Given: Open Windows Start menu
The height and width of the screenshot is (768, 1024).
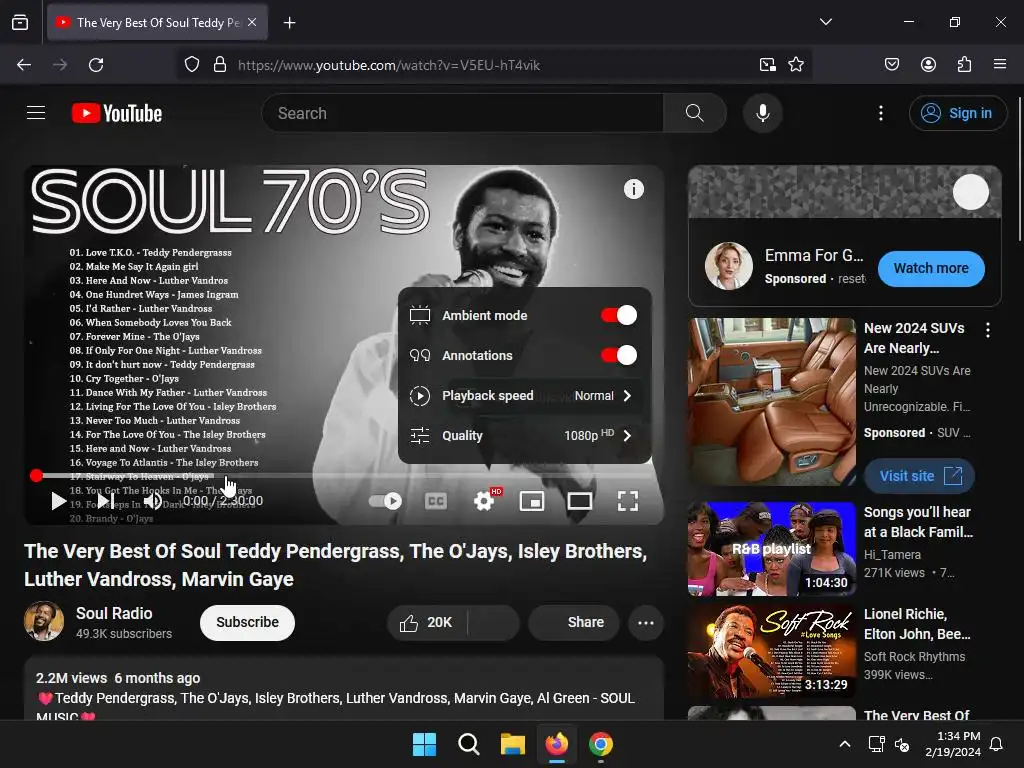Looking at the screenshot, I should pyautogui.click(x=424, y=744).
